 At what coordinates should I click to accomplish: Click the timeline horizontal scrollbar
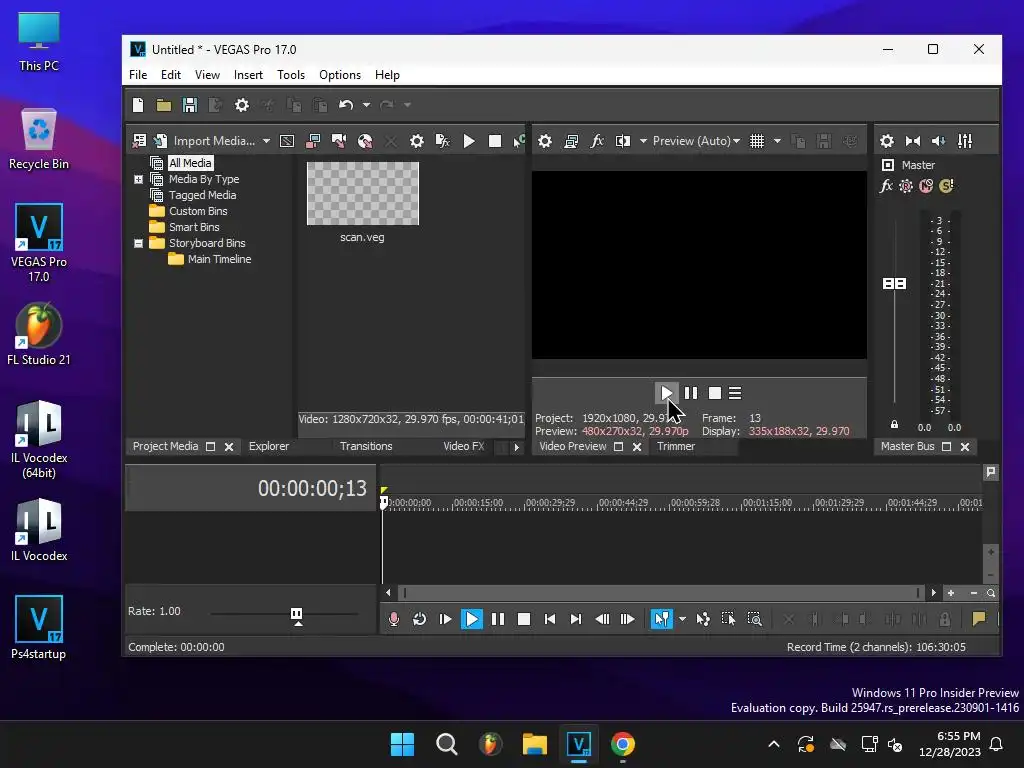pyautogui.click(x=660, y=593)
